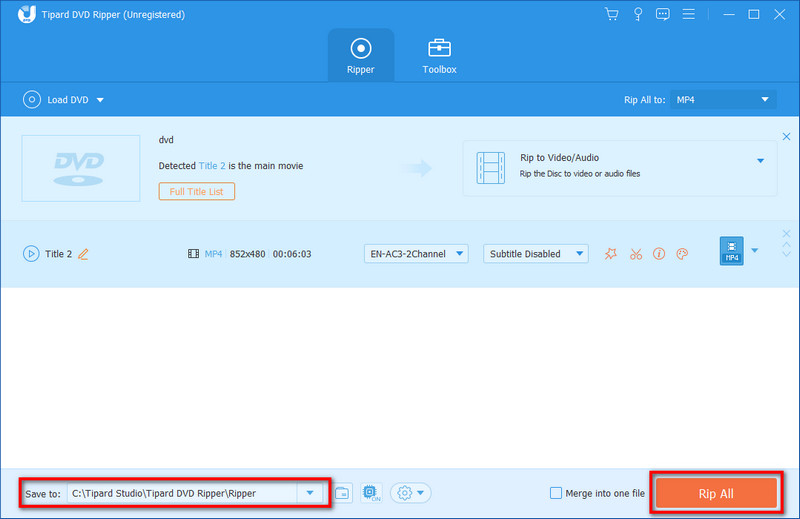Viewport: 800px width, 519px height.
Task: Play the Title 2 preview
Action: click(31, 254)
